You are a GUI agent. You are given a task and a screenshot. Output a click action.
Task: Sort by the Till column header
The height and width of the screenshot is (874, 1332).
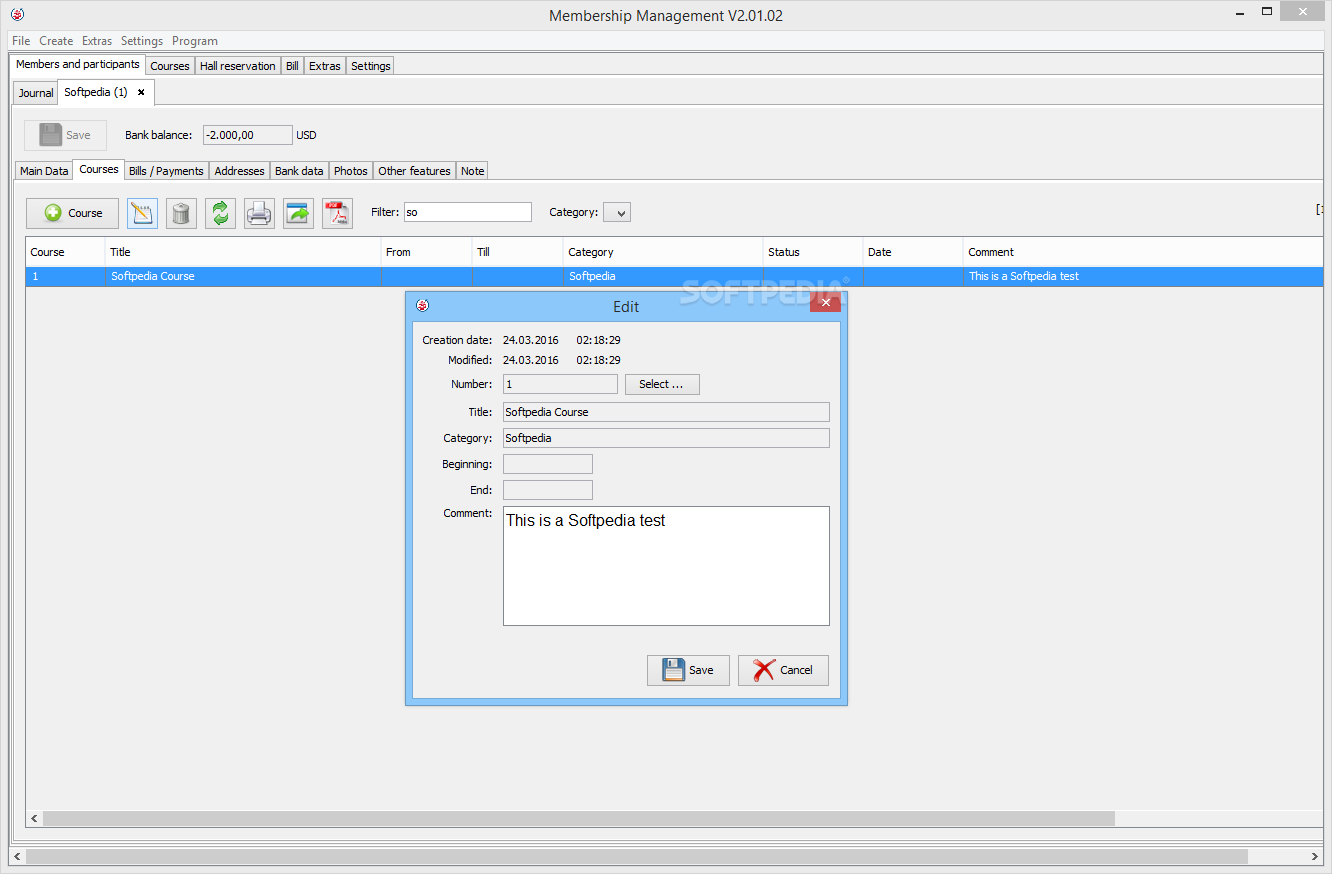tap(517, 252)
